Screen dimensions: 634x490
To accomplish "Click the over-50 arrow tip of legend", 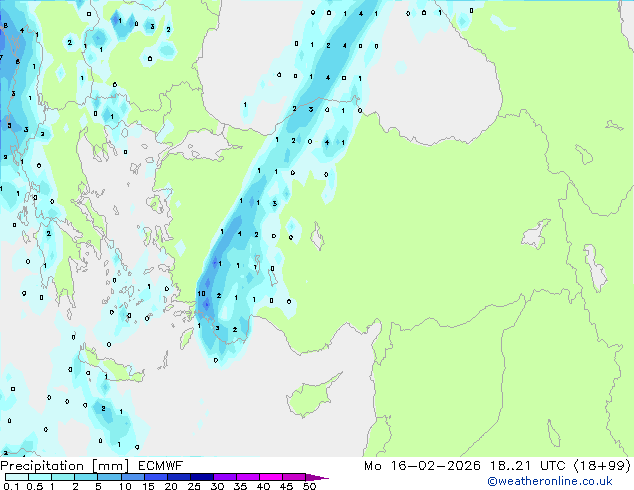I will (x=317, y=478).
